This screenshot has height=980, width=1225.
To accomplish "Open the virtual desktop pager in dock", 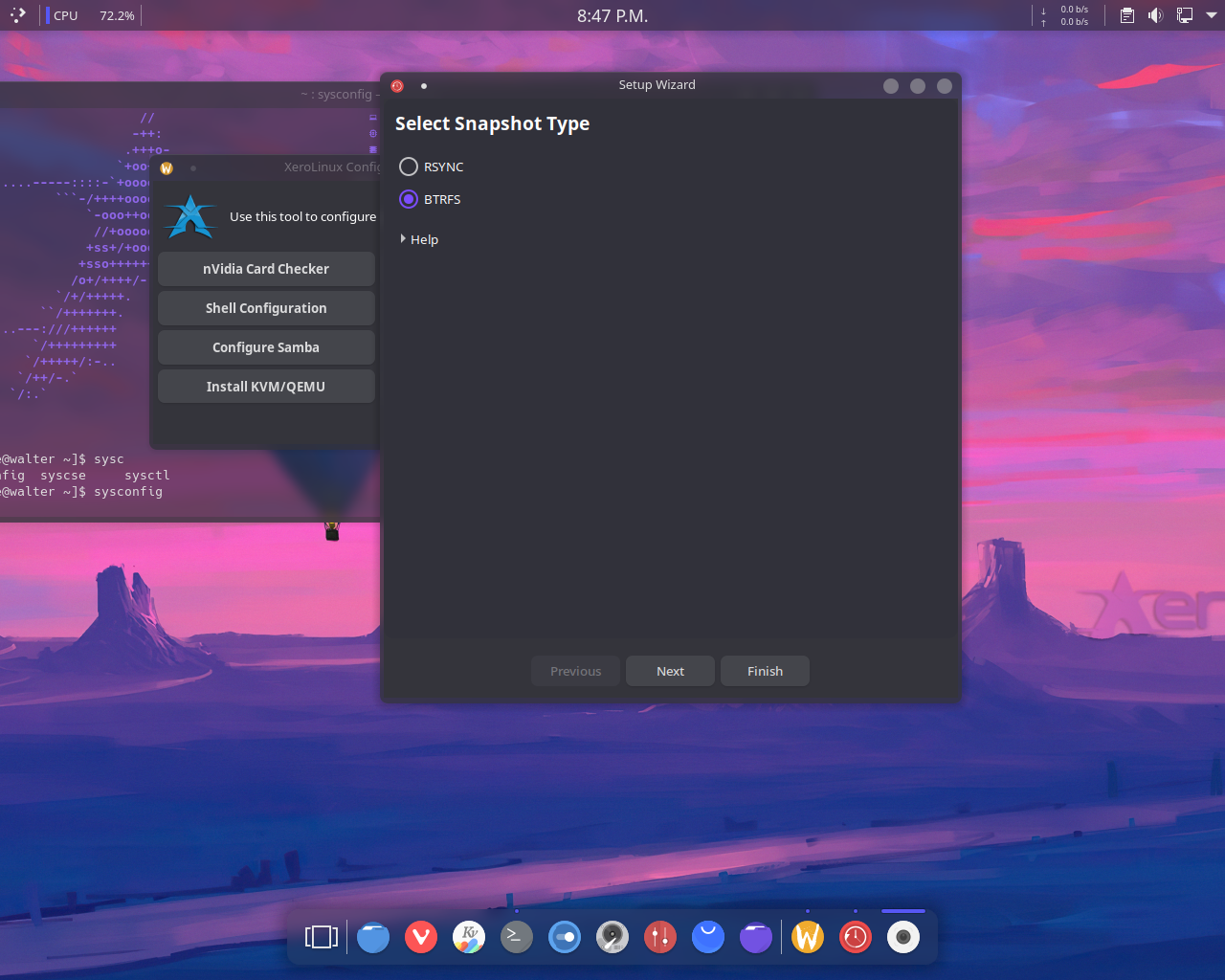I will coord(322,937).
